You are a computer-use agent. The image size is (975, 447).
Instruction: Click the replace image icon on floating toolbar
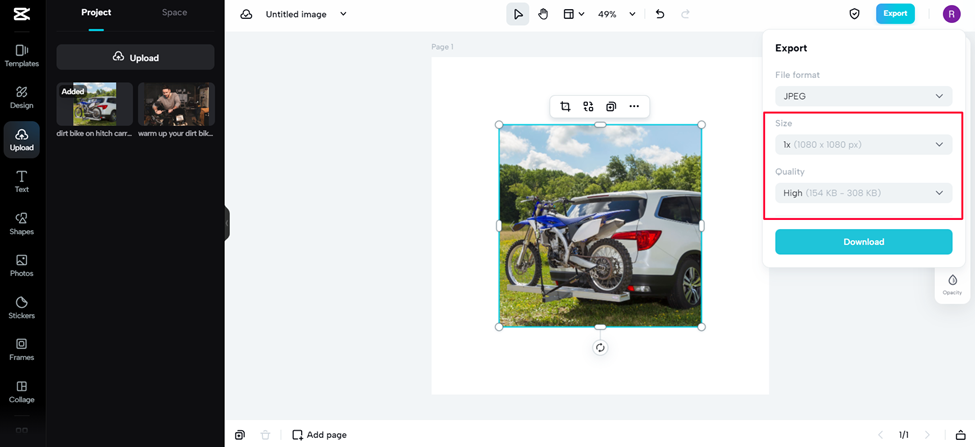click(x=588, y=106)
